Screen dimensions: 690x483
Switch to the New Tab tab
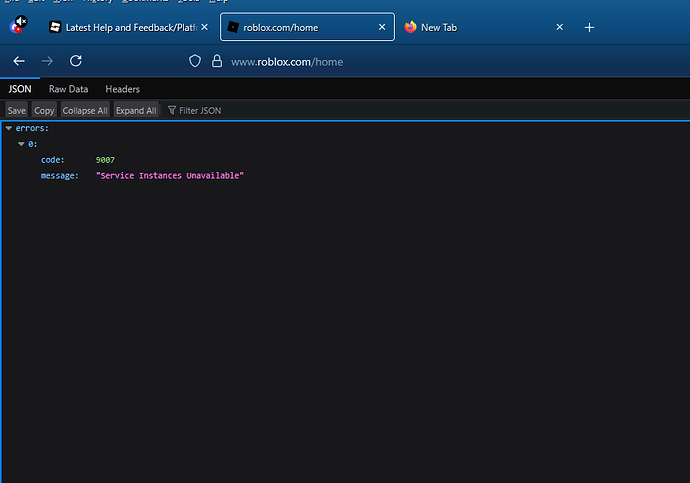484,27
